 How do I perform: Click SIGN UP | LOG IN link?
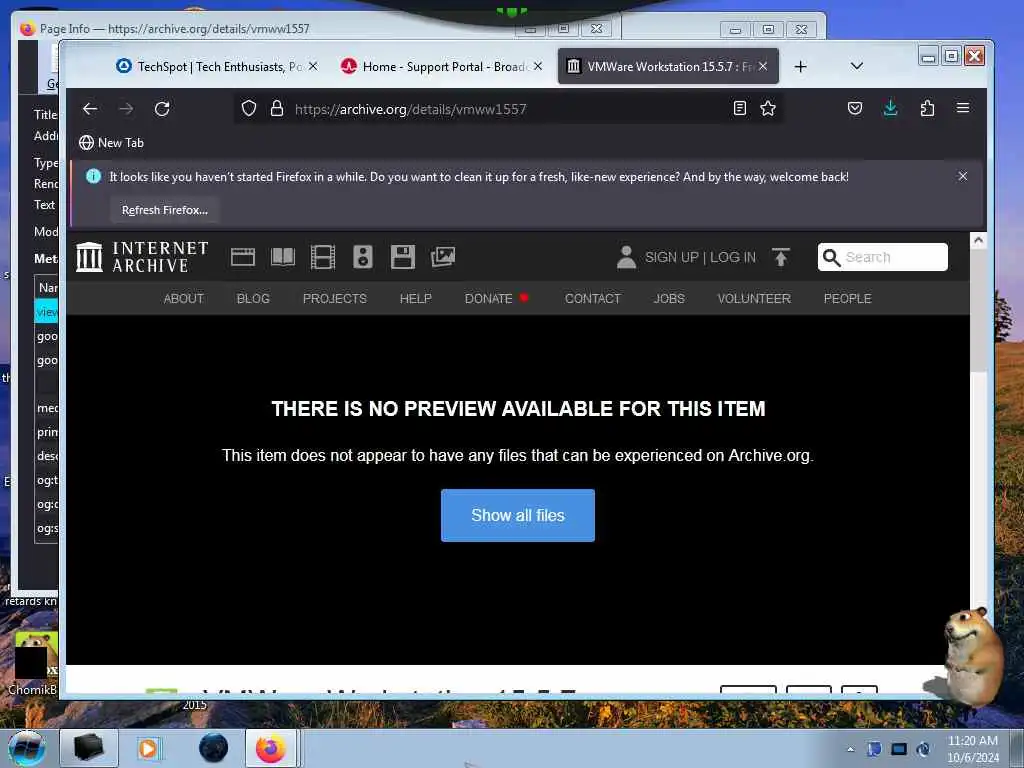(700, 257)
